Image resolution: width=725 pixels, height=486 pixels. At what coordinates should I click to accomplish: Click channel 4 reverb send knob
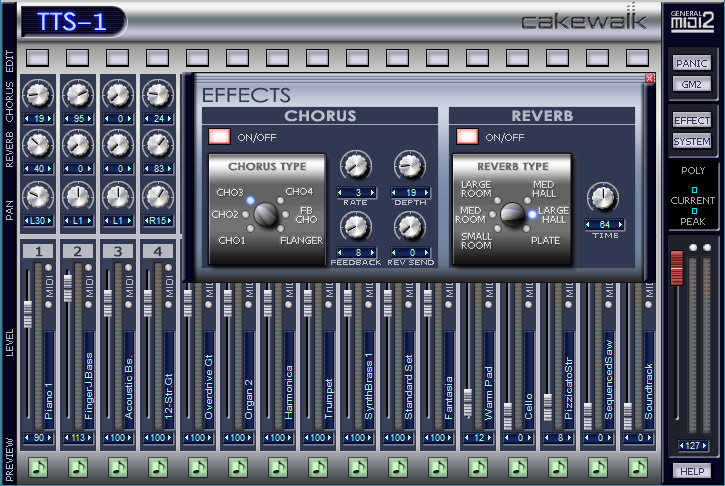coord(158,144)
